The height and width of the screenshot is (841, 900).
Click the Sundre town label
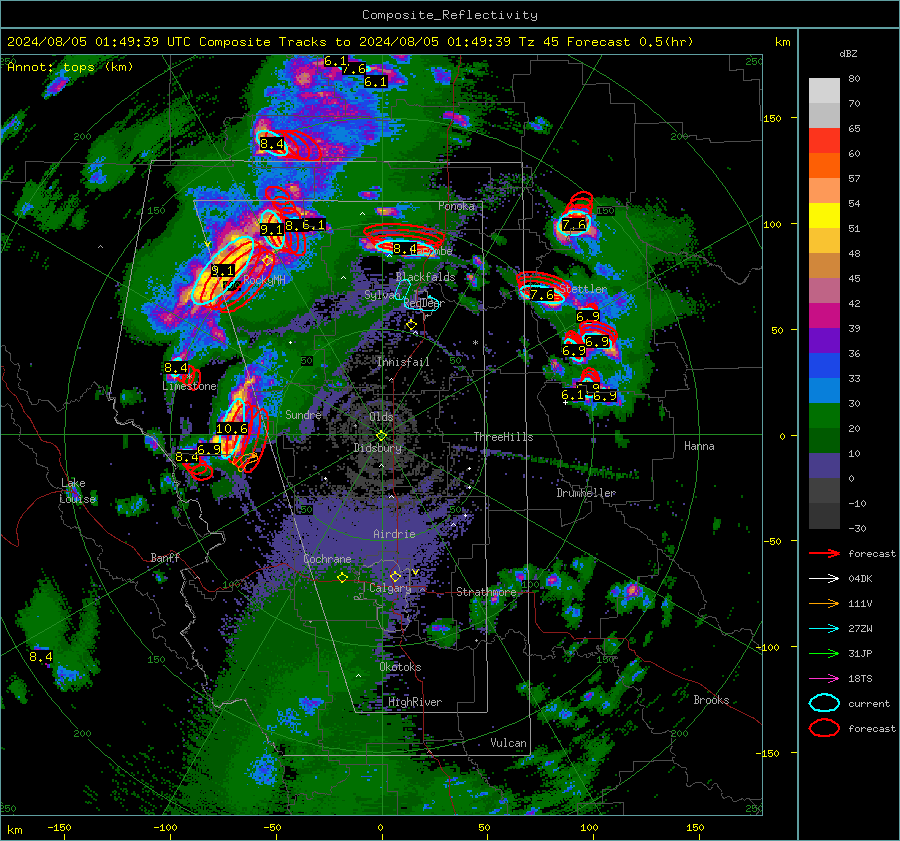click(x=303, y=414)
